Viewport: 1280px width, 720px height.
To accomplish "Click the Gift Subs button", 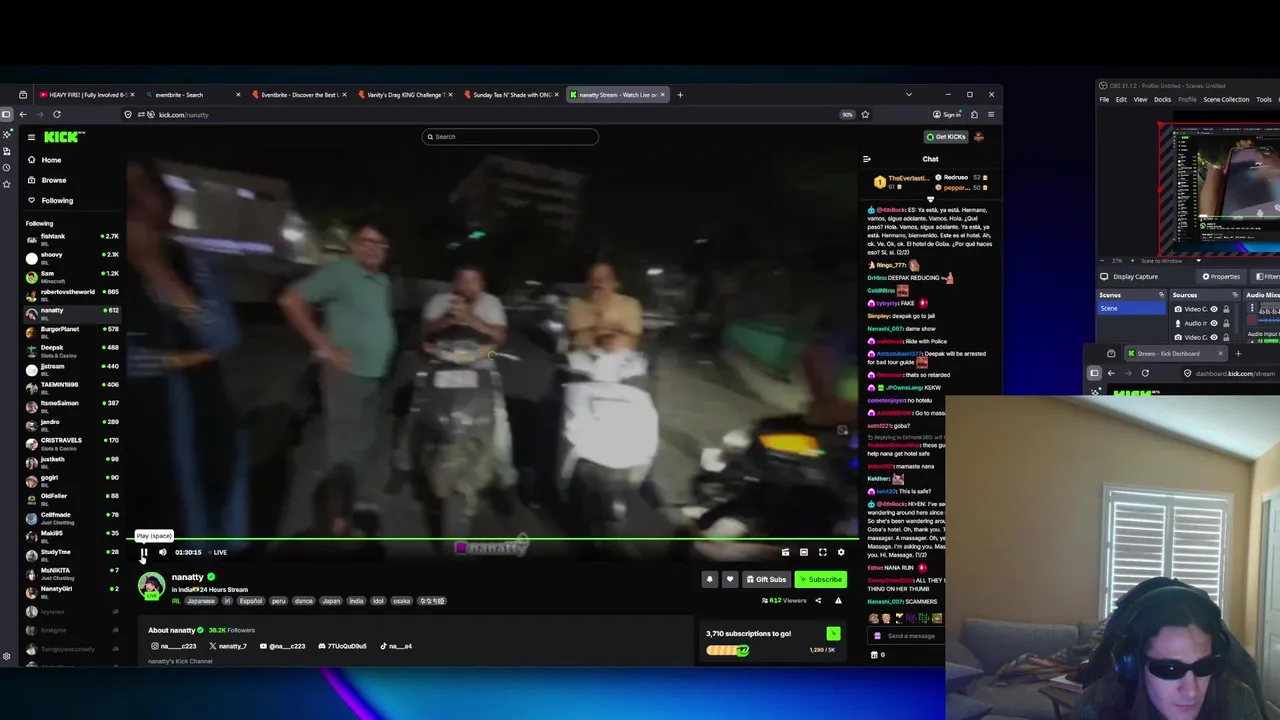I will click(x=766, y=579).
